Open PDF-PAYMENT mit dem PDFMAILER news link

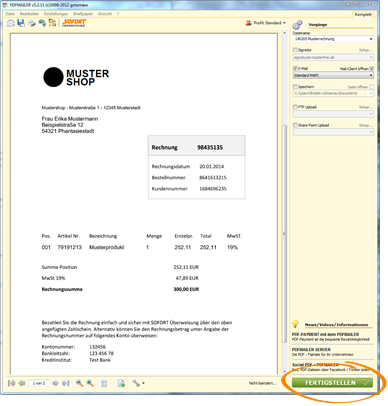[x=325, y=334]
